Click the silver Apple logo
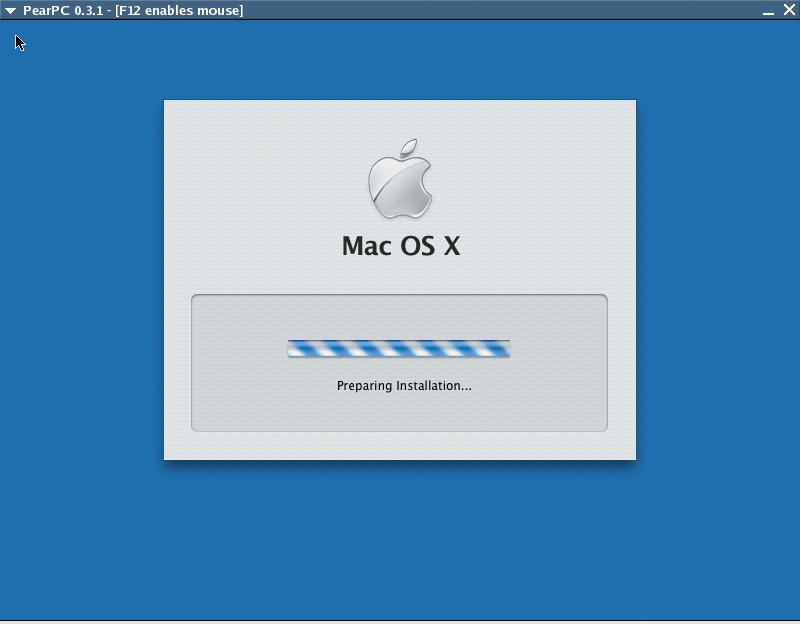800x624 pixels. (401, 179)
